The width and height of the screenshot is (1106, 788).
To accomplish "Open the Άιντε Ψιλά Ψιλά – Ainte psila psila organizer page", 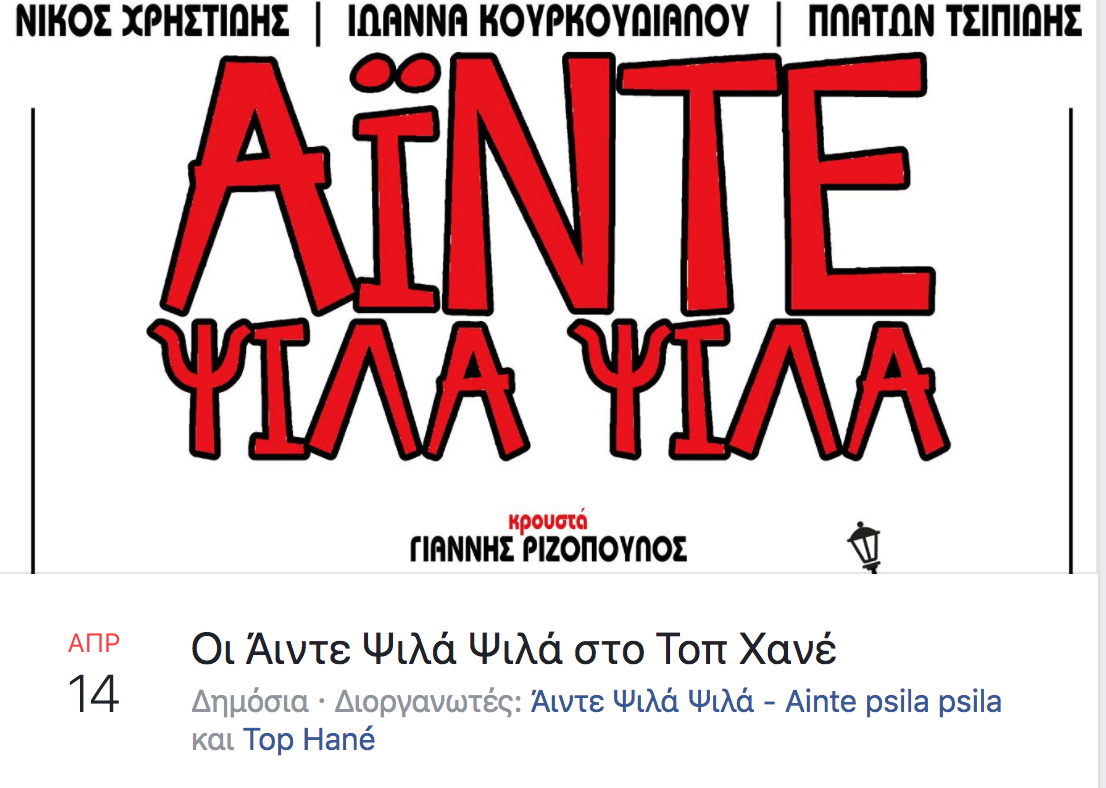I will (x=766, y=702).
